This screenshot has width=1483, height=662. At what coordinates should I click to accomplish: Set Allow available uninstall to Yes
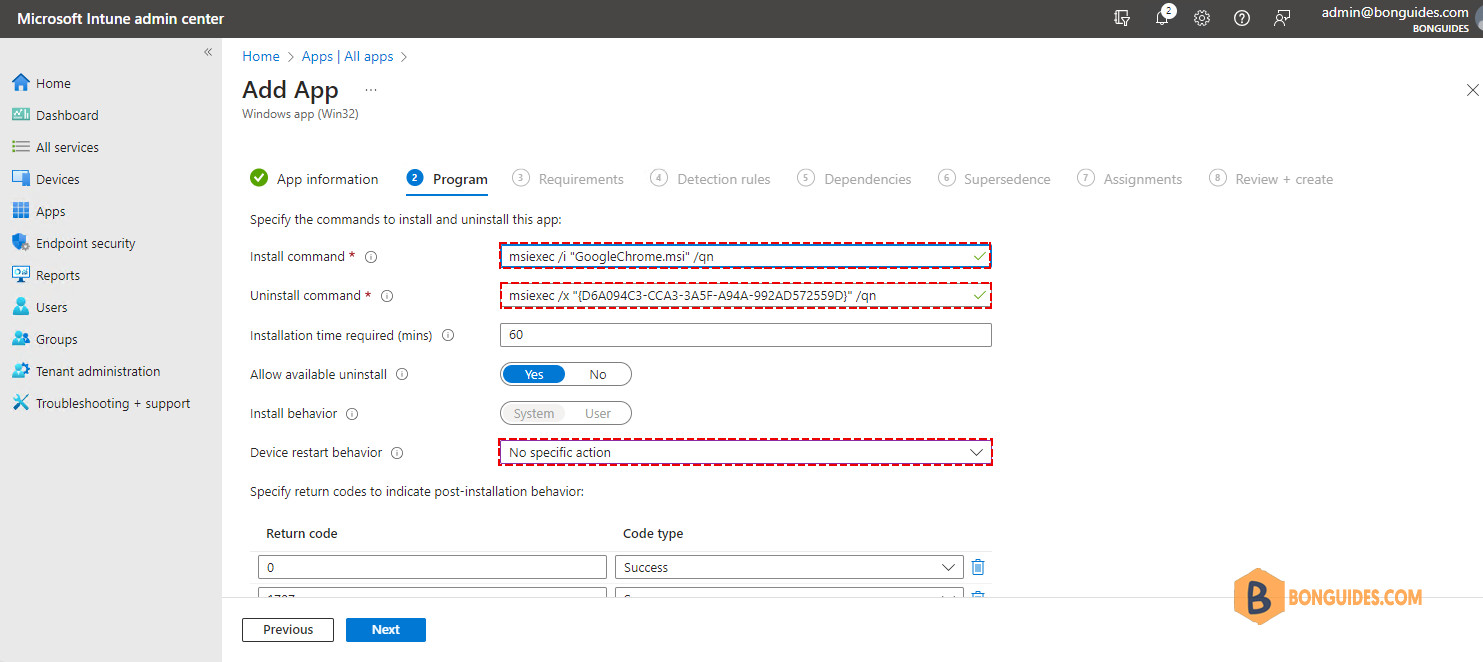pos(534,374)
